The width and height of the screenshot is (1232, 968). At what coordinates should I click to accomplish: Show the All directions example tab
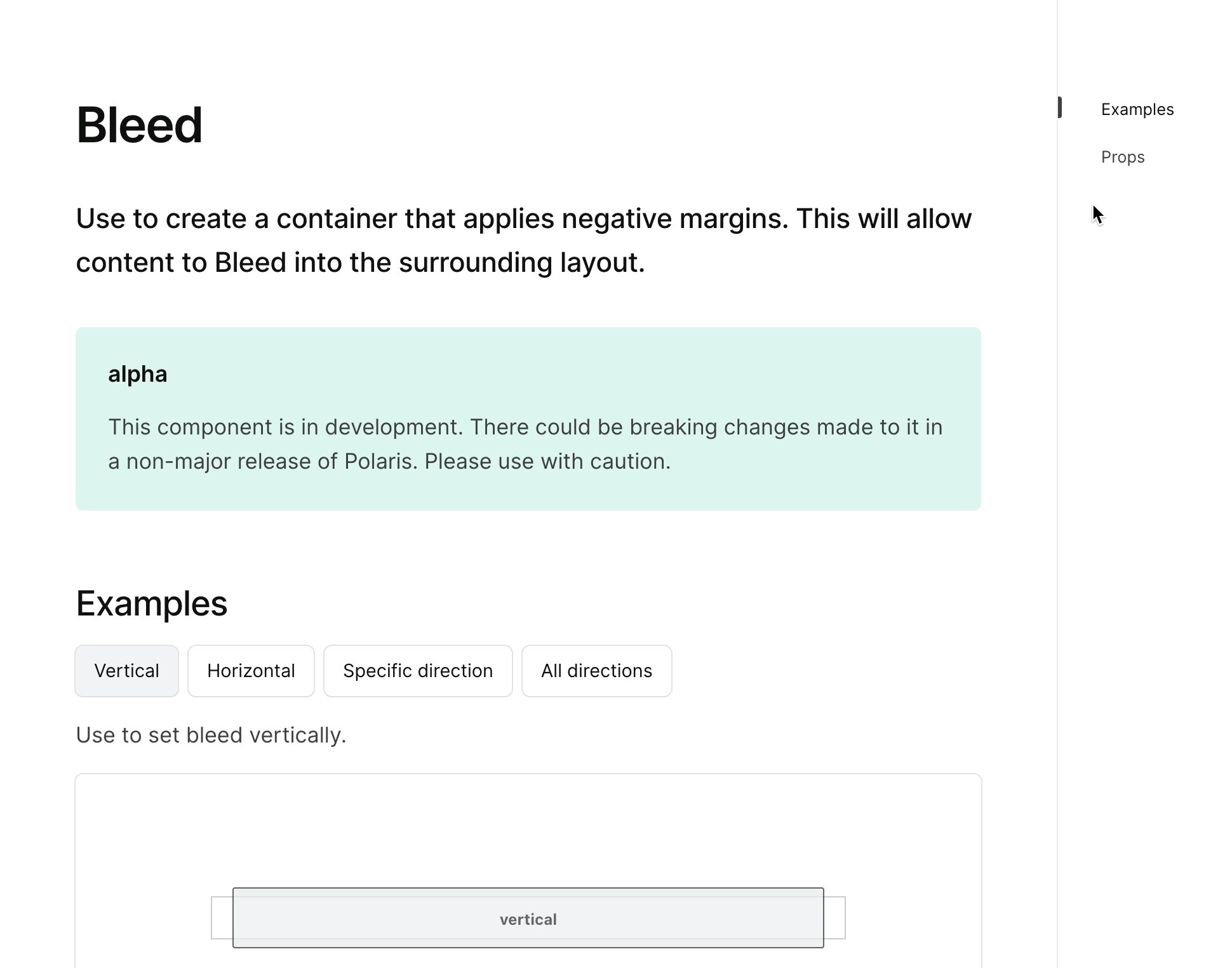[x=596, y=671]
